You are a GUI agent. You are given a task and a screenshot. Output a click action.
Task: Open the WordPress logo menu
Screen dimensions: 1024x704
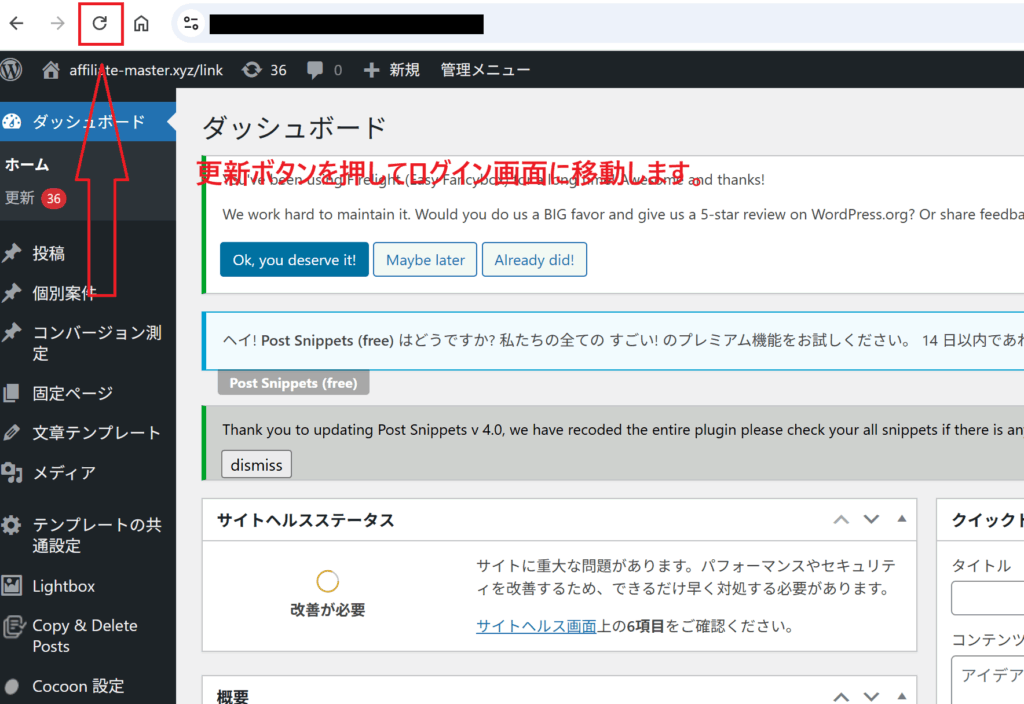tap(12, 69)
